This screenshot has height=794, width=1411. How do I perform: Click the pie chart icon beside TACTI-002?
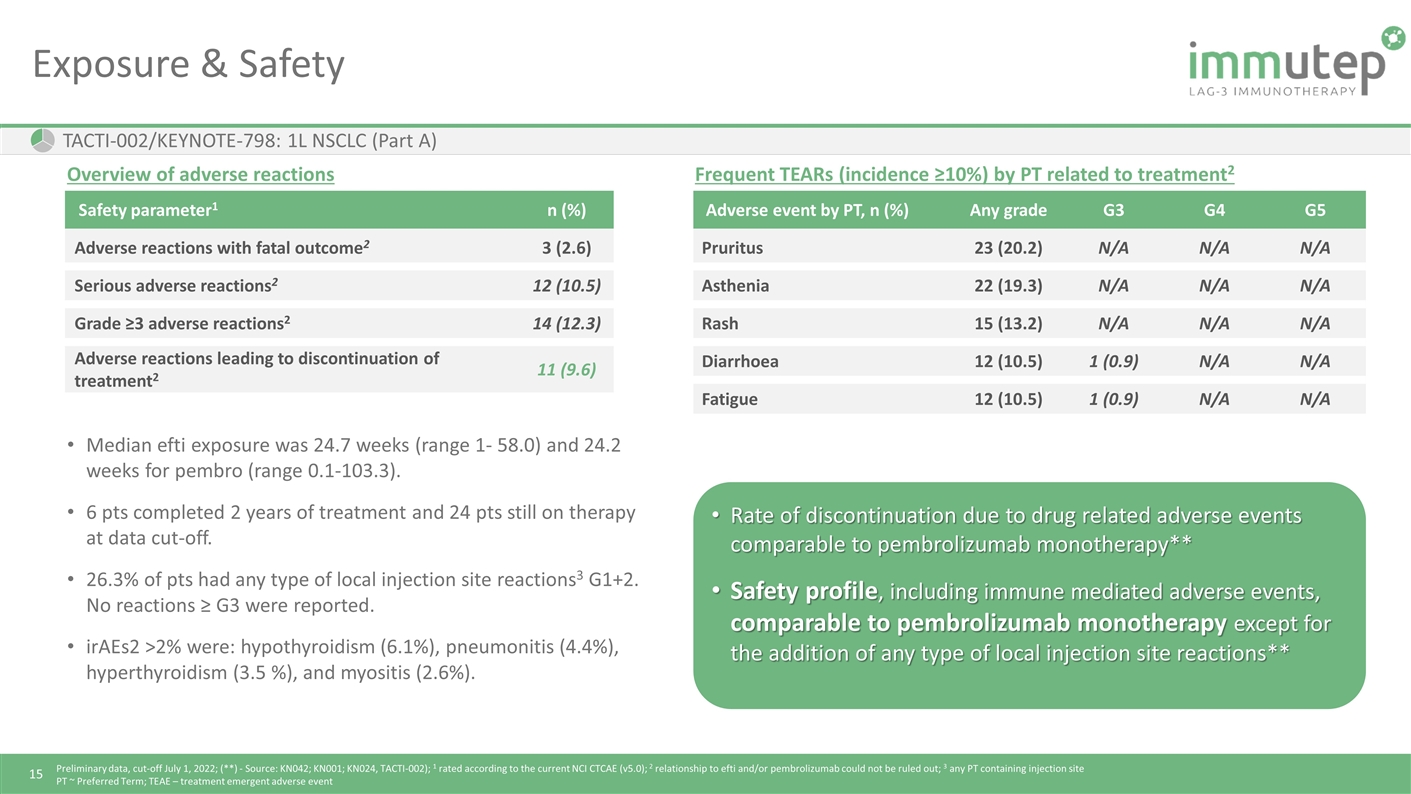(42, 141)
